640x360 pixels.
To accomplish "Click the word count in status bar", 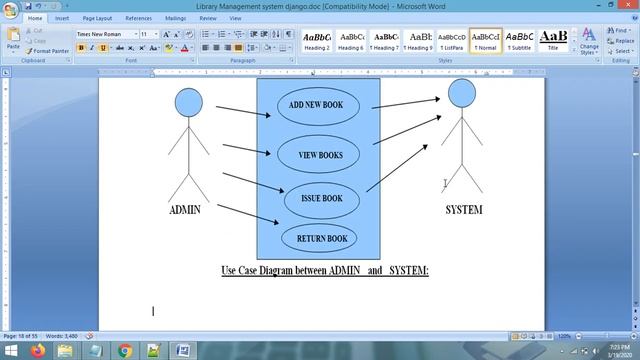I will (62, 336).
